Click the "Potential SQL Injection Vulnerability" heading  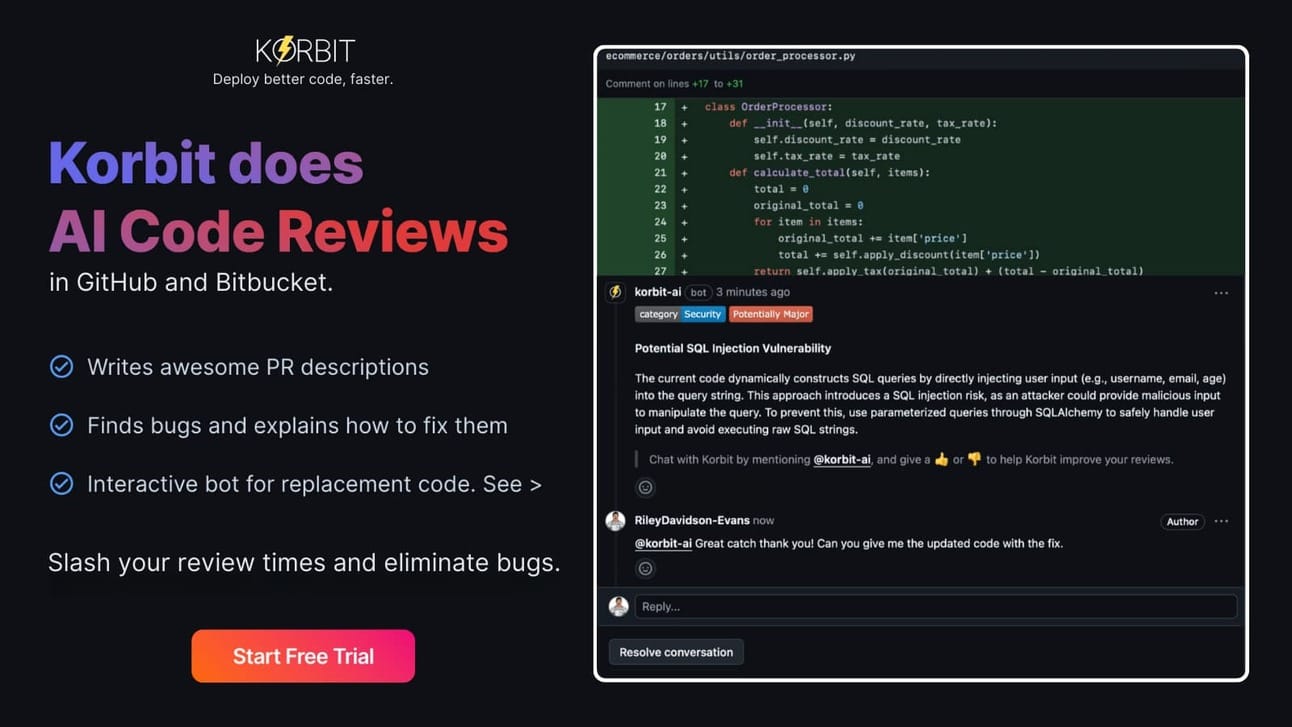(x=733, y=349)
